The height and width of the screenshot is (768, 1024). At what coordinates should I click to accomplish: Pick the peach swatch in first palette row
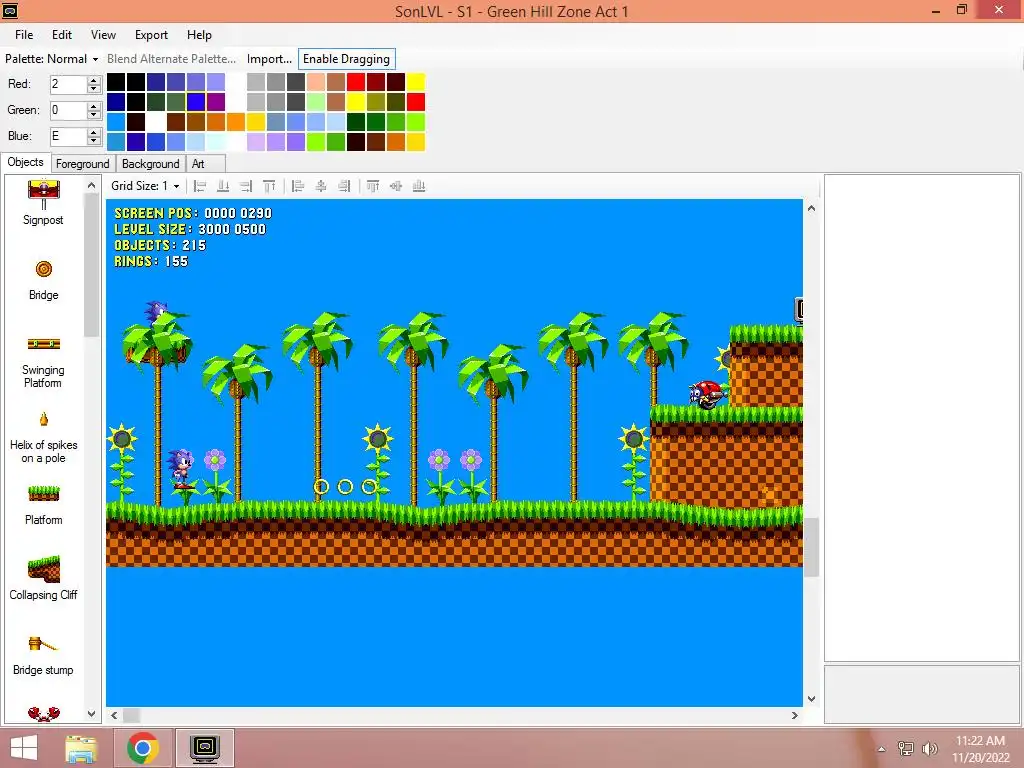316,82
